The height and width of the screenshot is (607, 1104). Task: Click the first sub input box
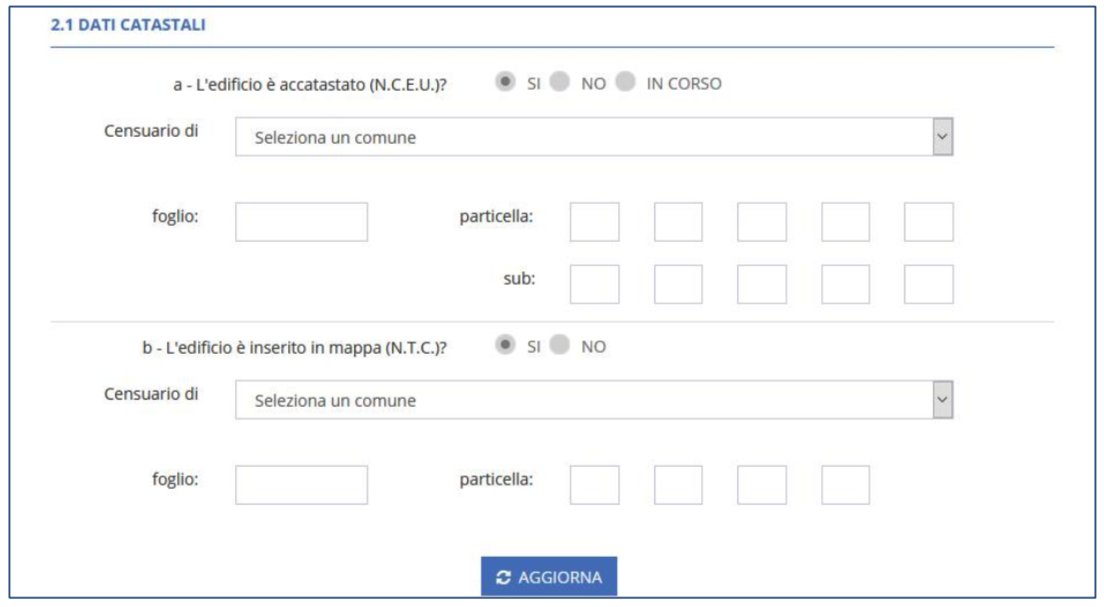click(x=594, y=284)
